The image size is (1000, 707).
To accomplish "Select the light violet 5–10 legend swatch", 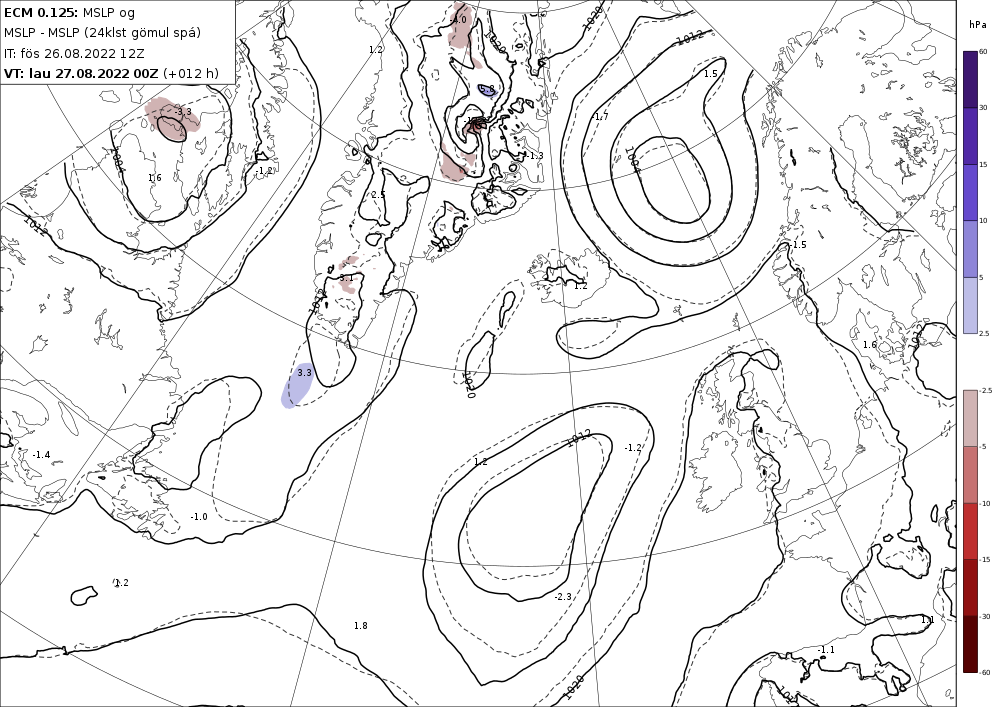I will pyautogui.click(x=970, y=249).
